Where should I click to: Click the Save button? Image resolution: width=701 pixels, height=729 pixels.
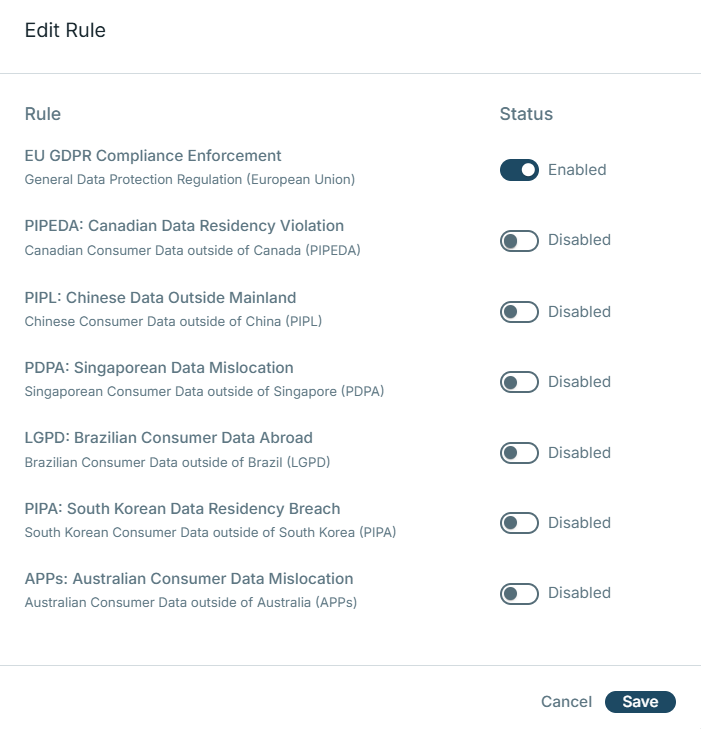[x=640, y=702]
